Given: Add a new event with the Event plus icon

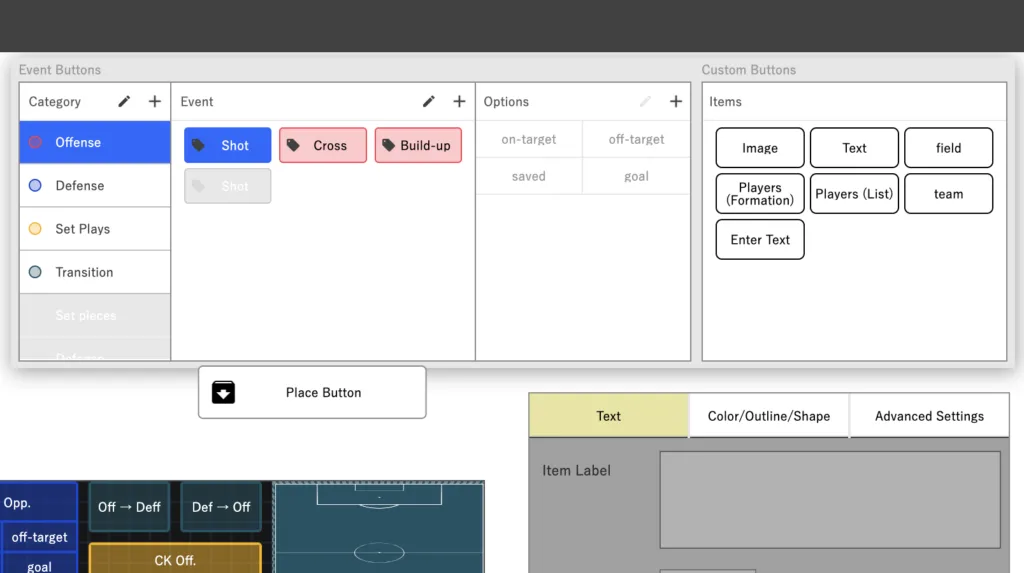Looking at the screenshot, I should coord(459,101).
